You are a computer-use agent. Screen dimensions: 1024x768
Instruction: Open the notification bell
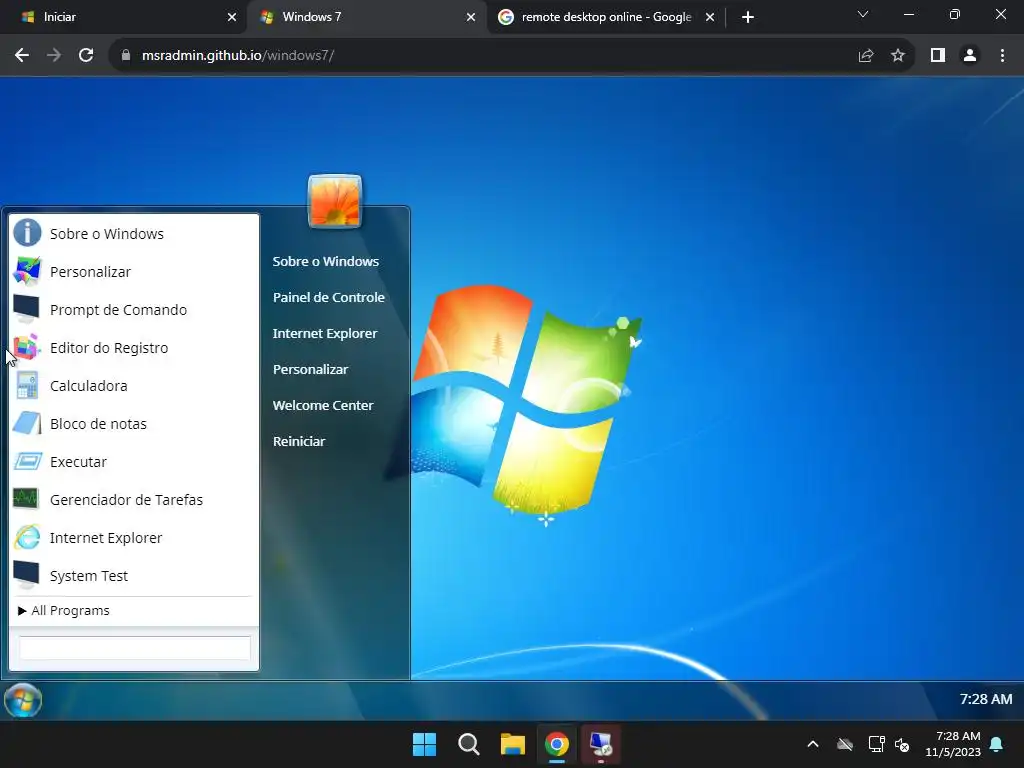click(997, 744)
